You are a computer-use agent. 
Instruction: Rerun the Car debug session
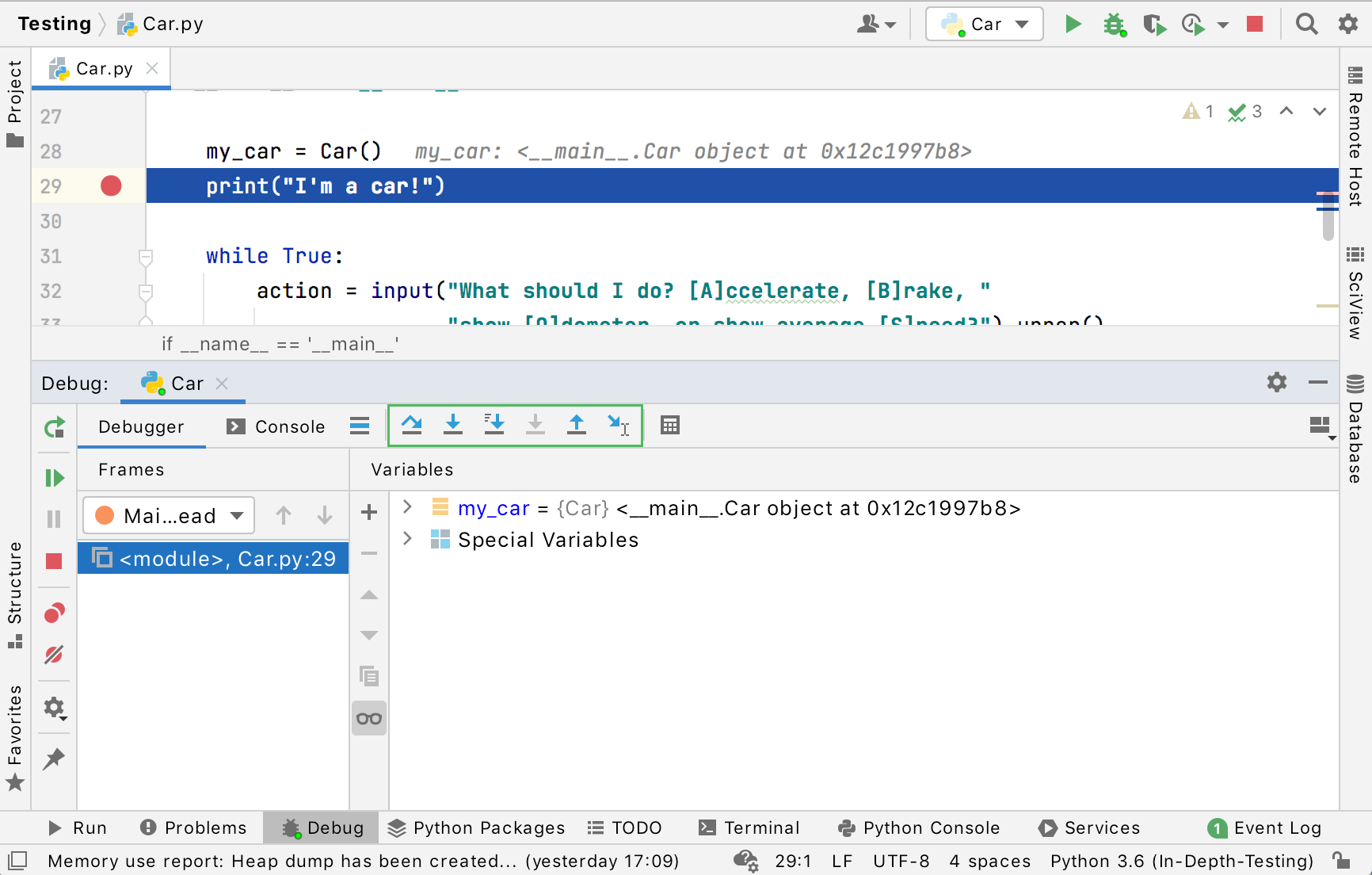(54, 426)
